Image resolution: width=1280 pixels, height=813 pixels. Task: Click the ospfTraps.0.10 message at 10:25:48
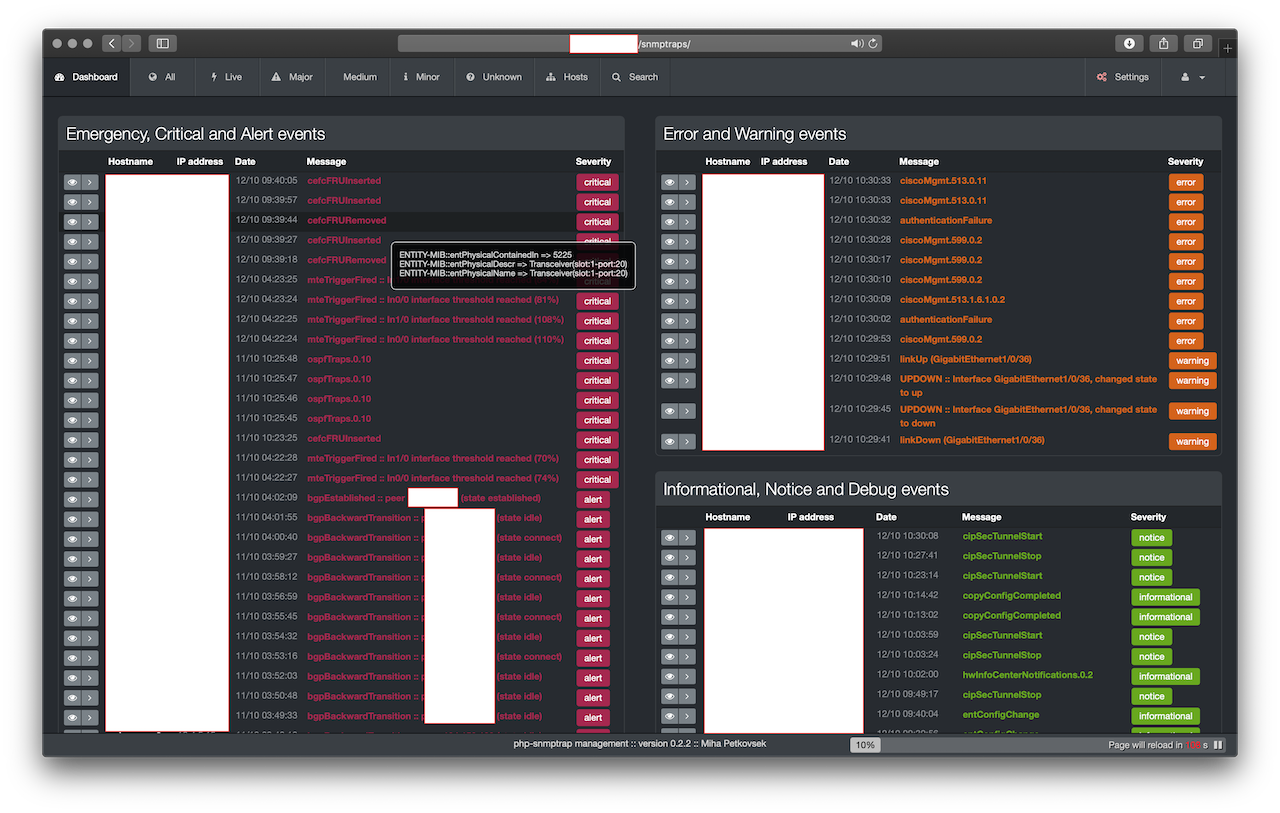pos(339,360)
